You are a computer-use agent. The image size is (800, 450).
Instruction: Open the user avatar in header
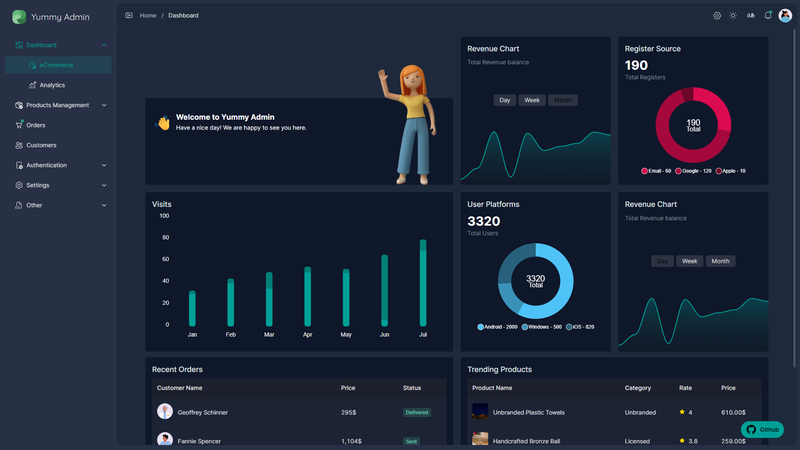785,16
